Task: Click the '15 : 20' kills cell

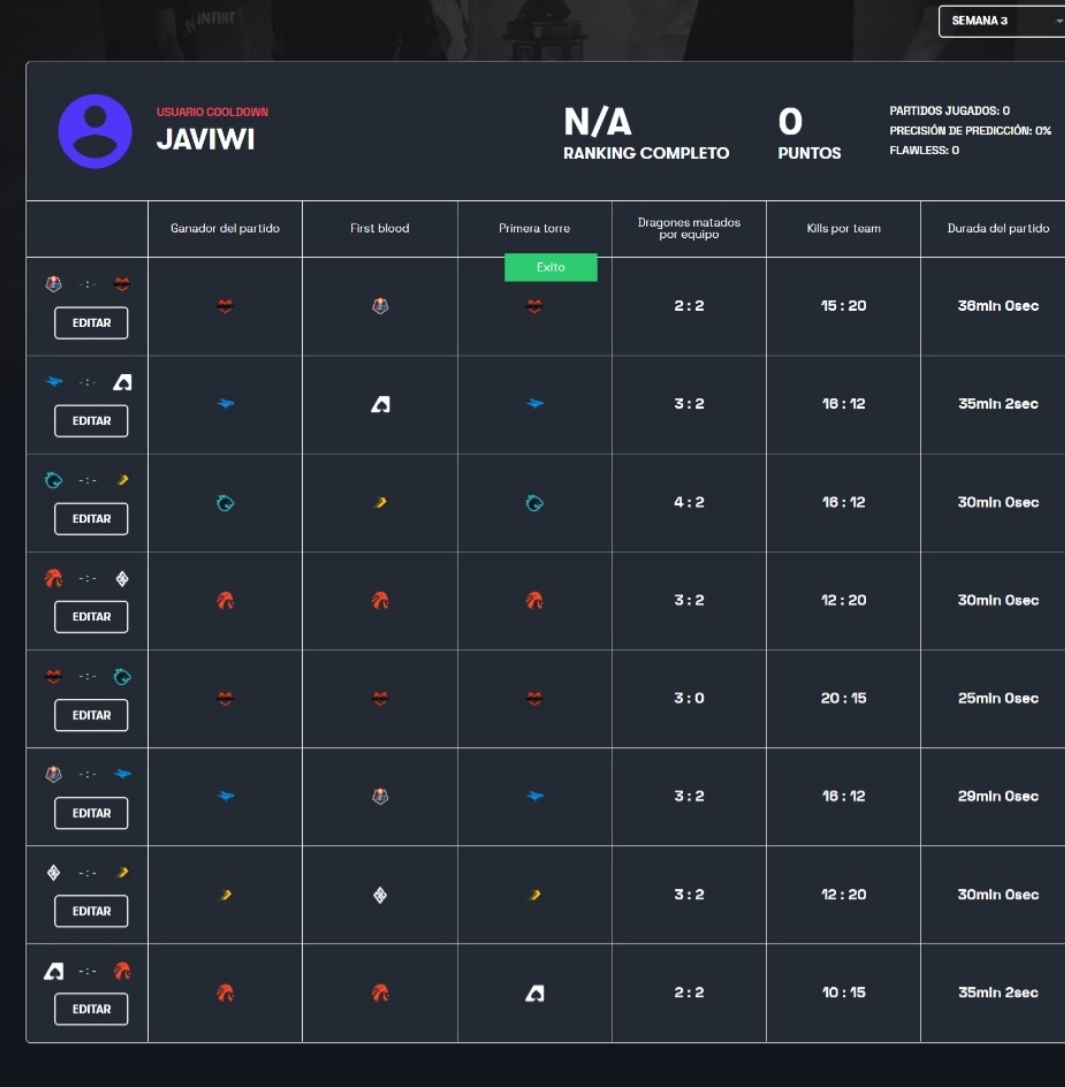Action: click(x=844, y=306)
